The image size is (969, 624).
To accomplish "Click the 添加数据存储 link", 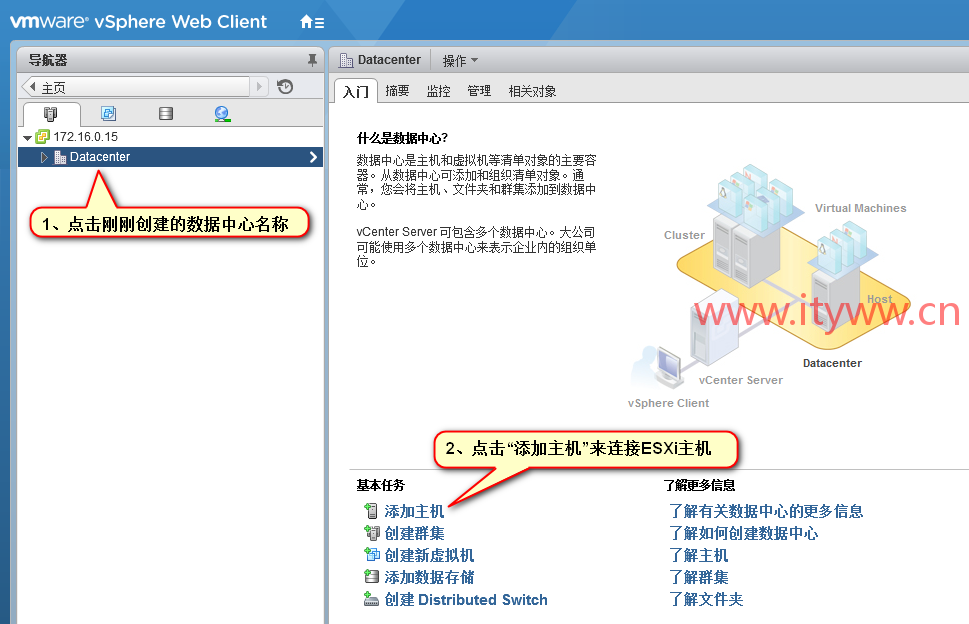I will coord(429,577).
